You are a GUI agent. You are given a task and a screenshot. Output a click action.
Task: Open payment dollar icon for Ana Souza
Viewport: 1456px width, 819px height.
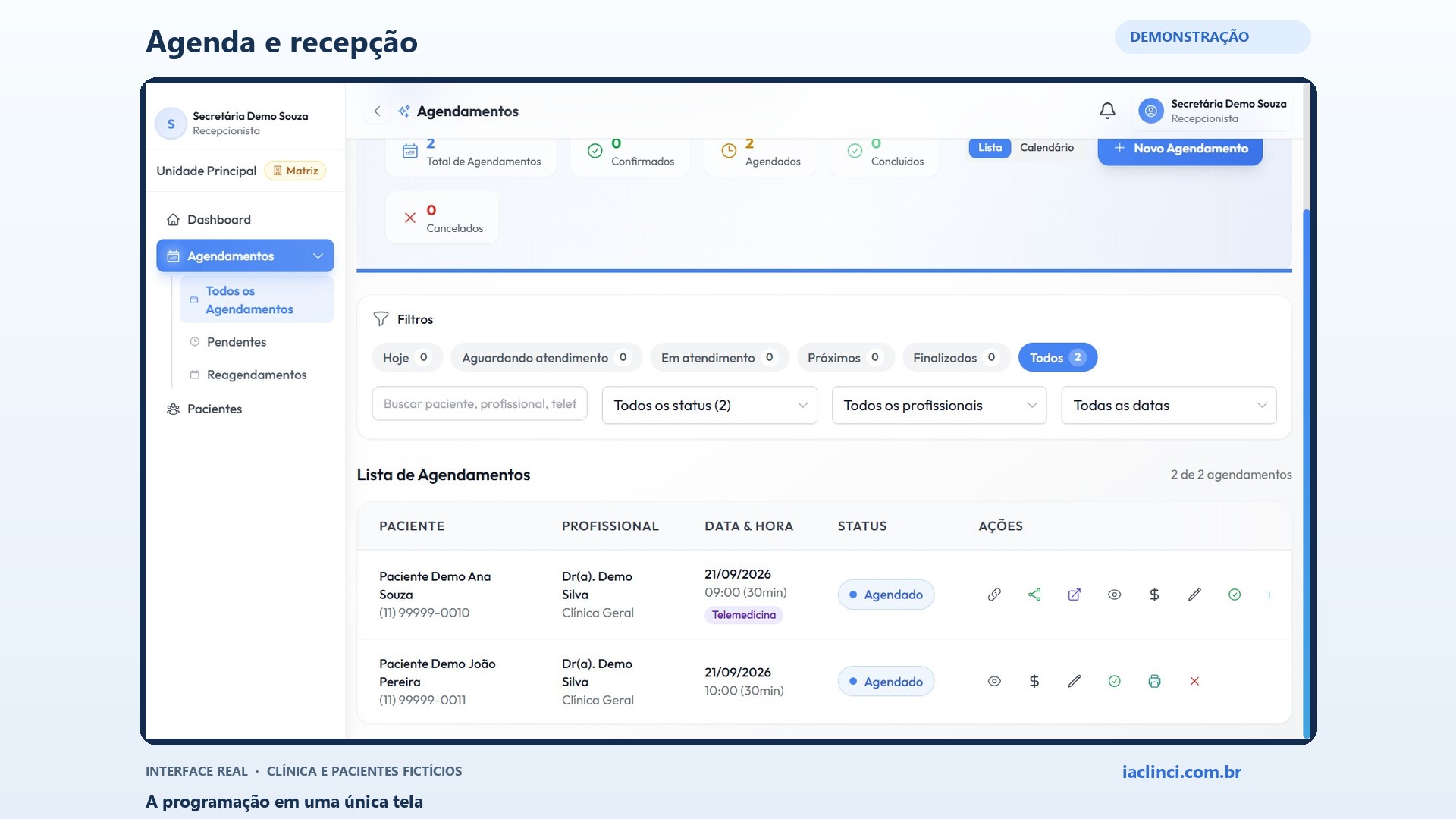(1154, 595)
